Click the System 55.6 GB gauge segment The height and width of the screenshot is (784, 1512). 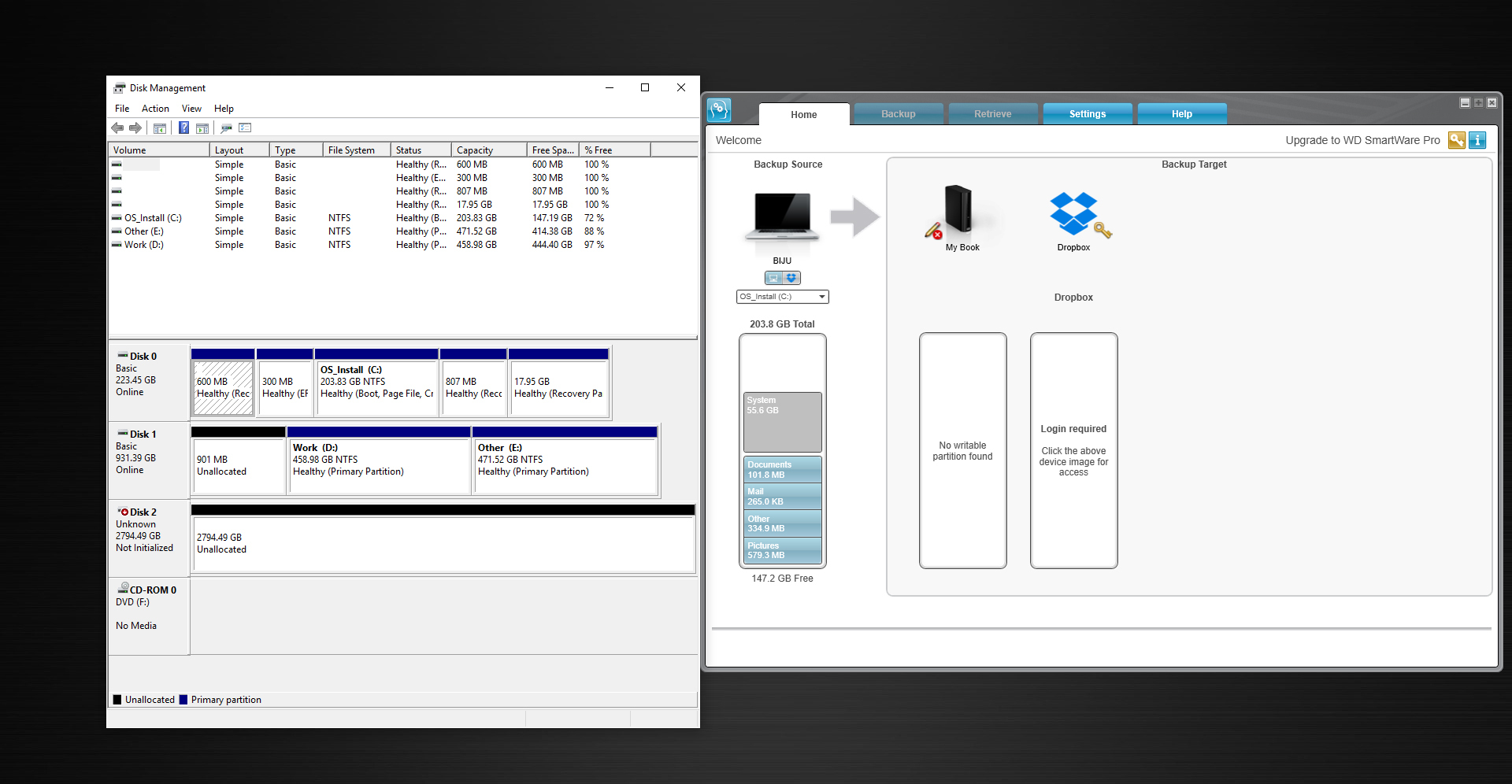pos(783,422)
